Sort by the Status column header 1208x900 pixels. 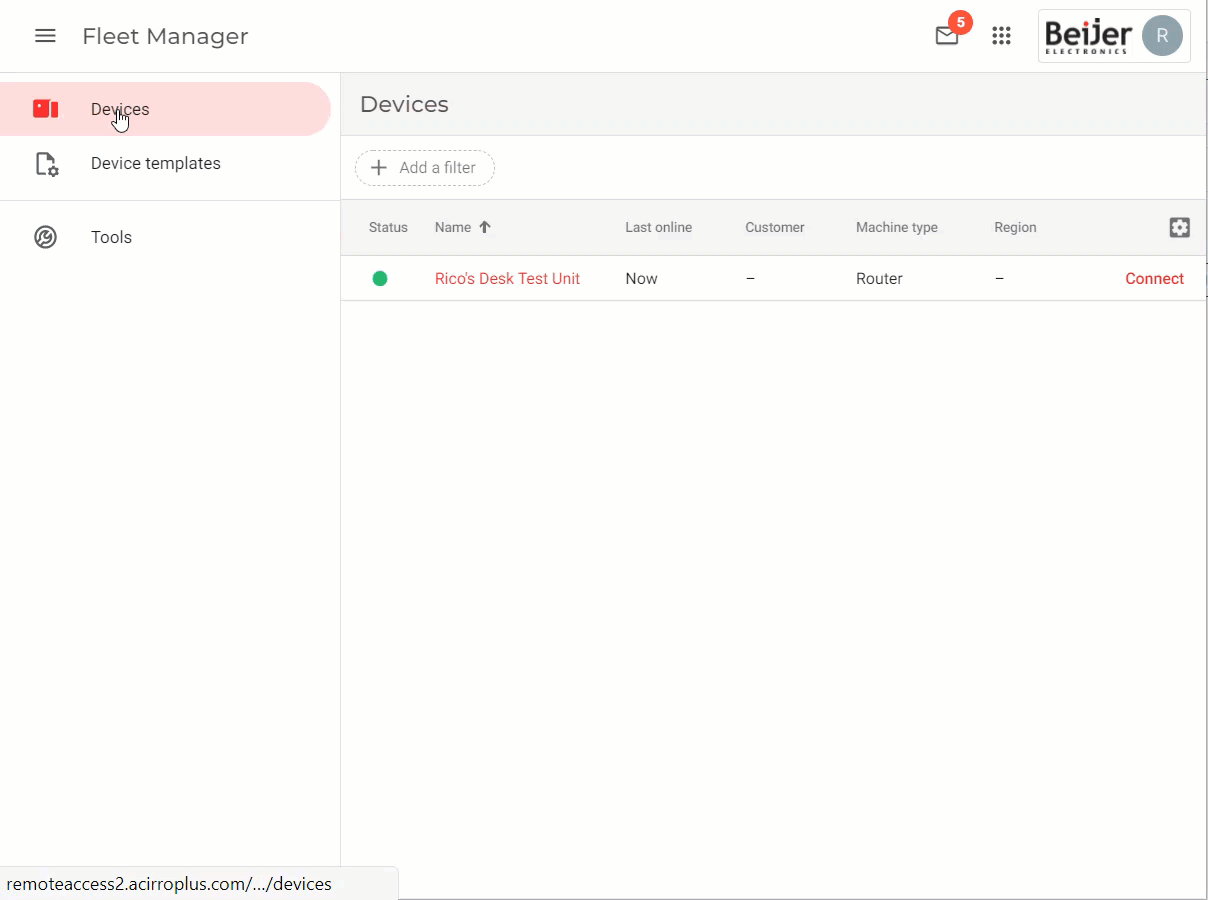pyautogui.click(x=388, y=227)
